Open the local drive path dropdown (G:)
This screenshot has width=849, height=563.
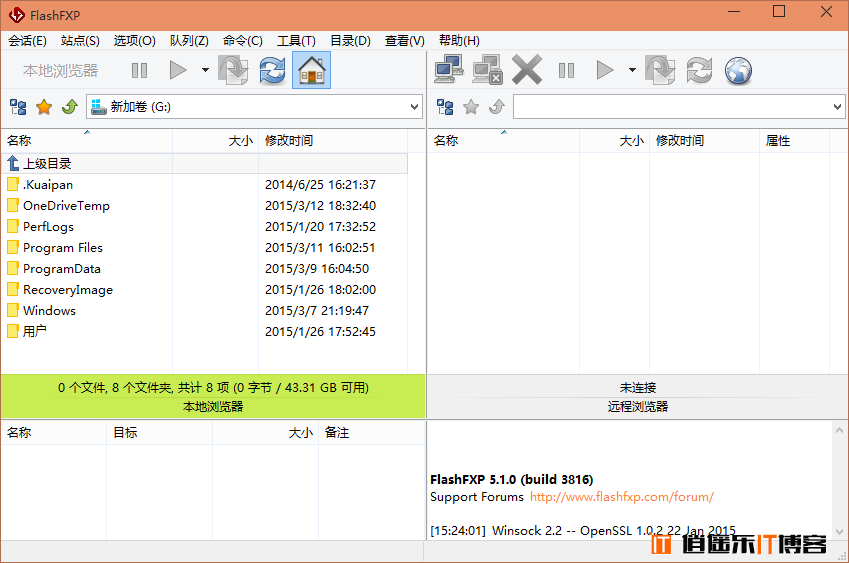pyautogui.click(x=414, y=107)
